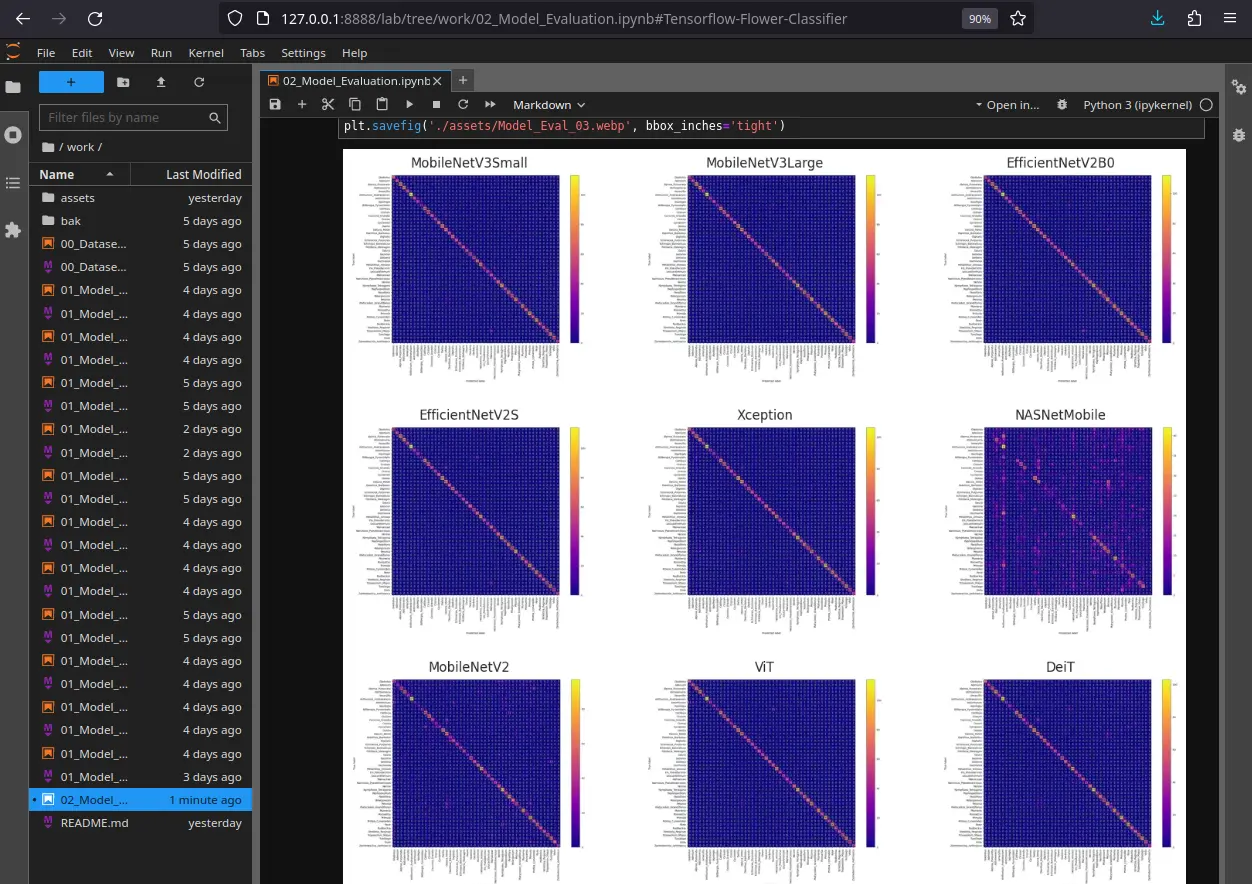Bookmark this page with the star icon
The image size is (1252, 884).
click(1018, 18)
